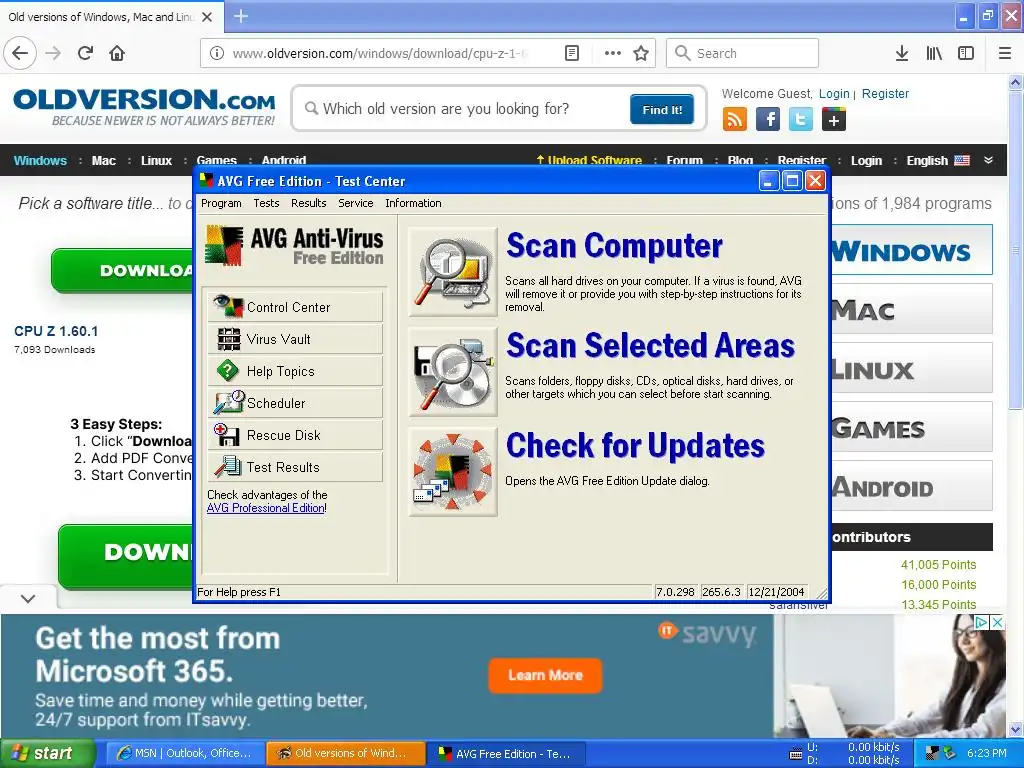Select the Mac tab in site navigation
1024x768 pixels.
103,160
